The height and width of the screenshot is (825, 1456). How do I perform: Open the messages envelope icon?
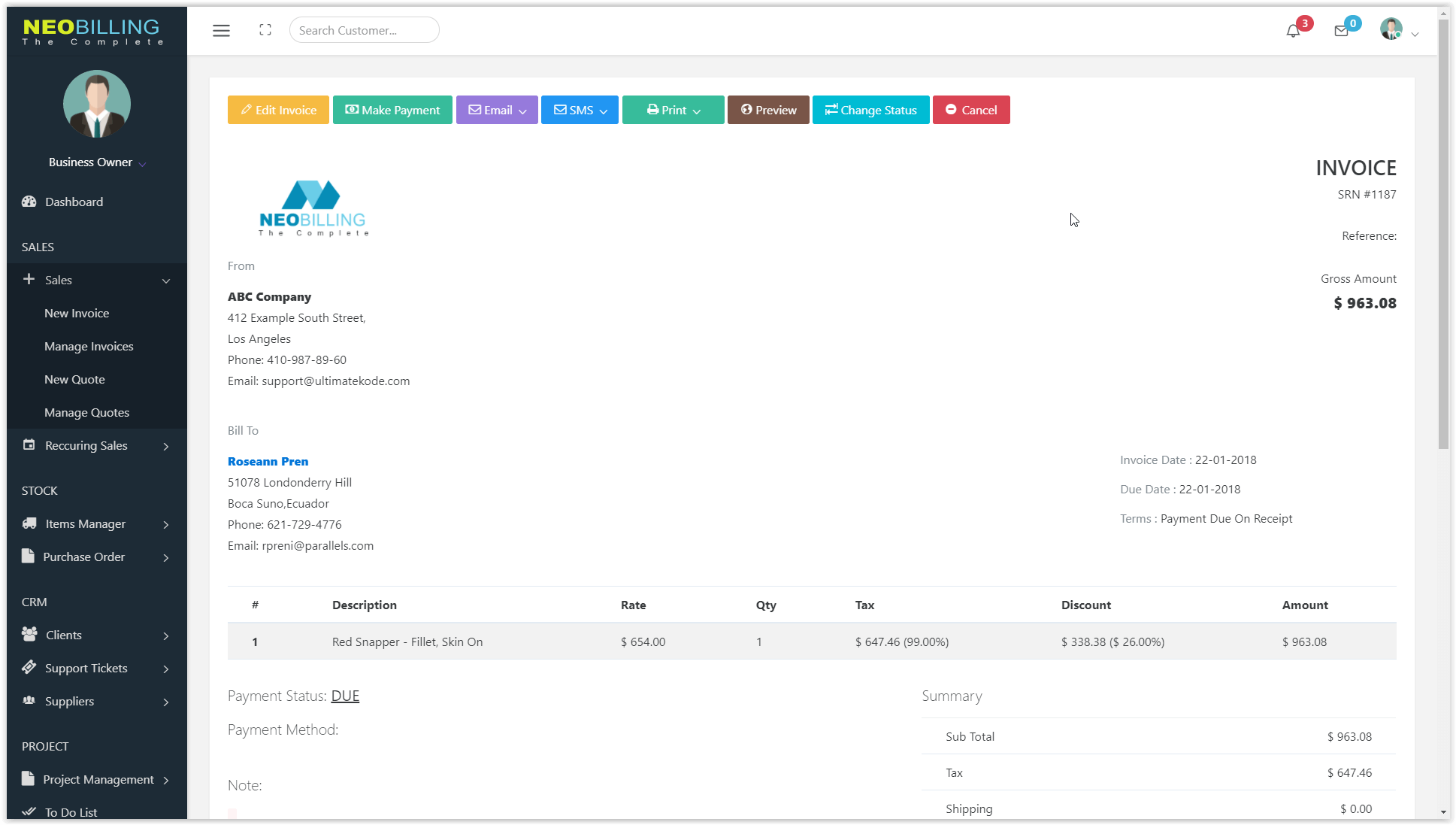(1341, 31)
